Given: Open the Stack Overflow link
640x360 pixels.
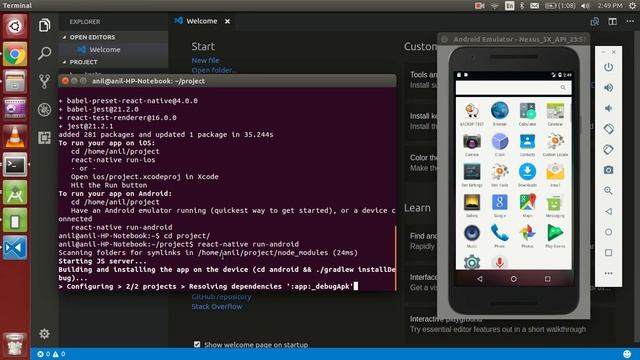Looking at the screenshot, I should coord(217,307).
